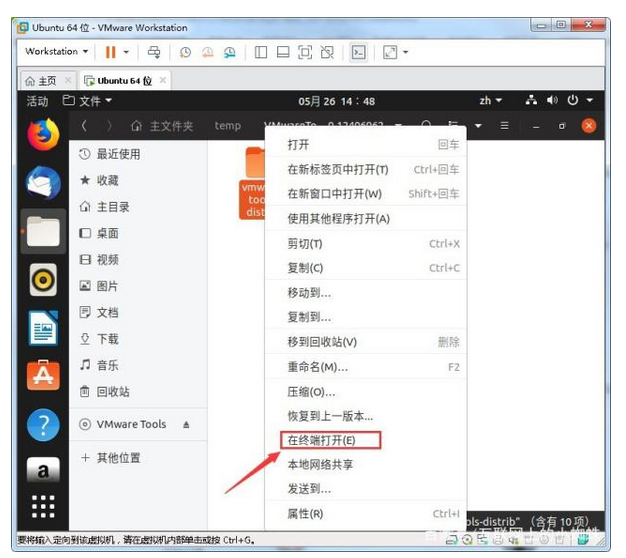Select 剪切(T) in the context menu
626x558 pixels.
[366, 243]
